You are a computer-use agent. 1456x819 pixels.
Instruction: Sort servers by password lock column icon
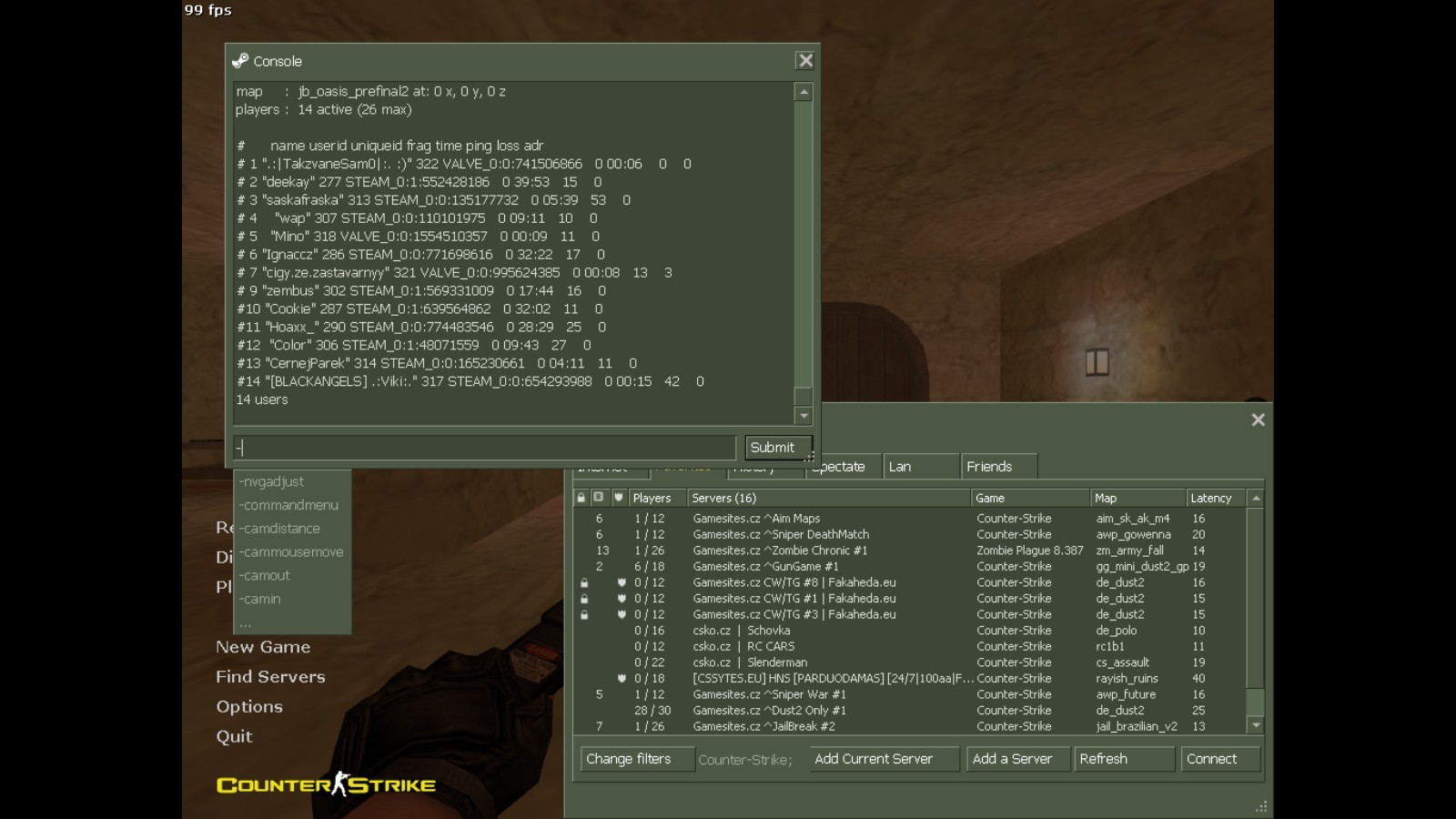click(581, 497)
